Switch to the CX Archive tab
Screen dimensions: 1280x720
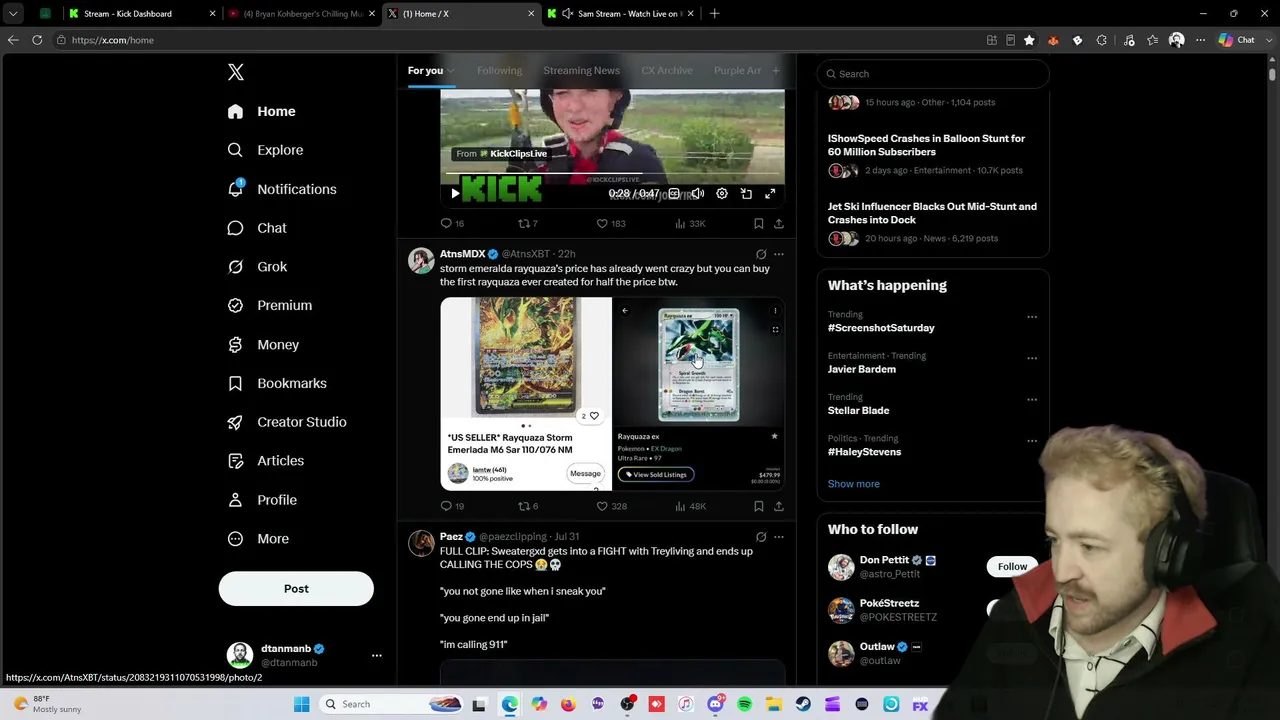(x=667, y=71)
